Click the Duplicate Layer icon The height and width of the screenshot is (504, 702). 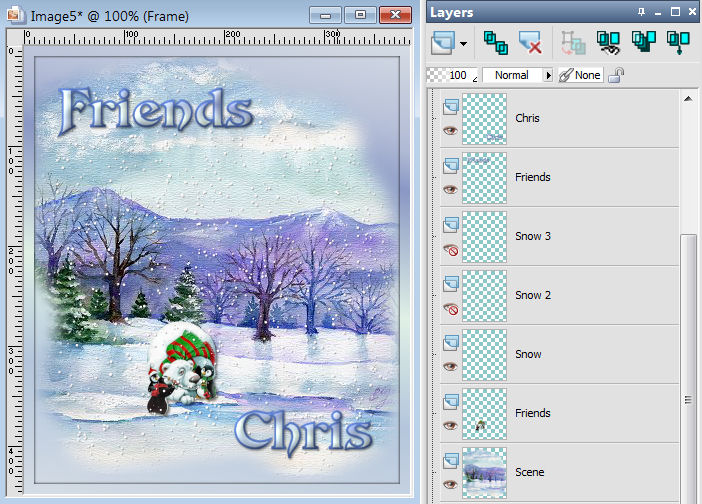point(495,42)
